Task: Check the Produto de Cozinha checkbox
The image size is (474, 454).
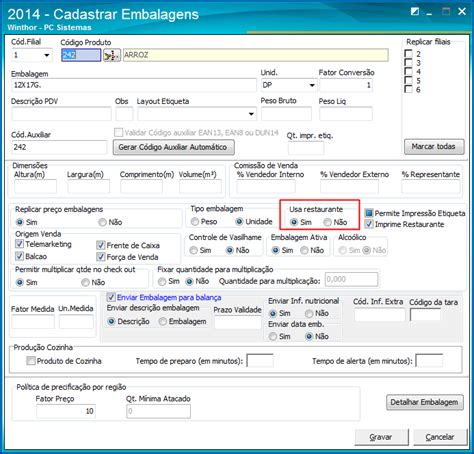Action: coord(31,361)
